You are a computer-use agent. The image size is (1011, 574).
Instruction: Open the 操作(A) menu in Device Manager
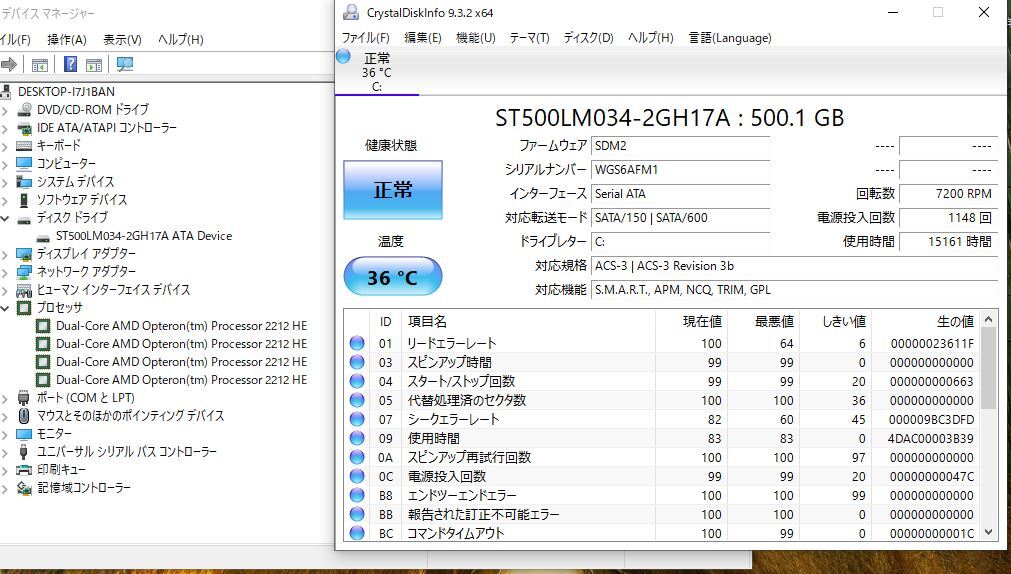point(66,39)
